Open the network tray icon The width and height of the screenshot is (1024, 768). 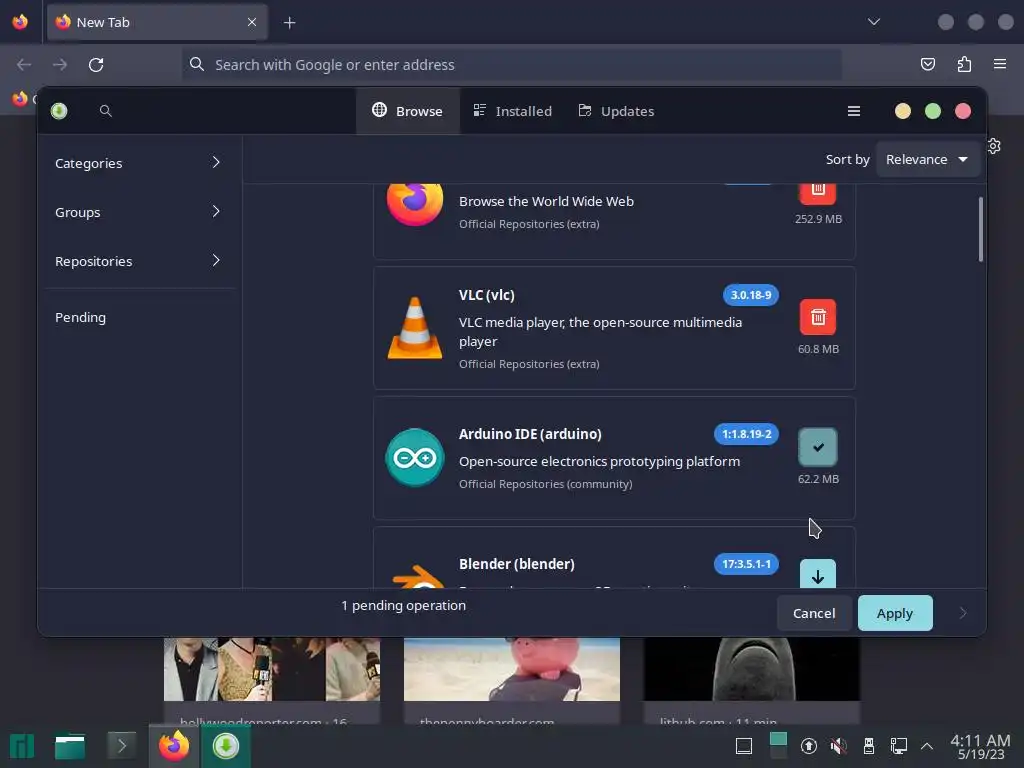coord(899,746)
